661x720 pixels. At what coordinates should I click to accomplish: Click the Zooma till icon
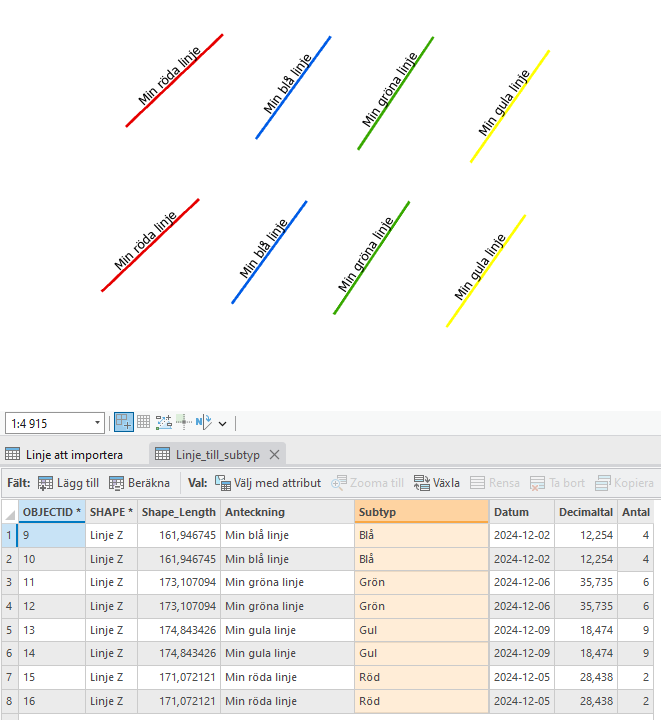339,482
